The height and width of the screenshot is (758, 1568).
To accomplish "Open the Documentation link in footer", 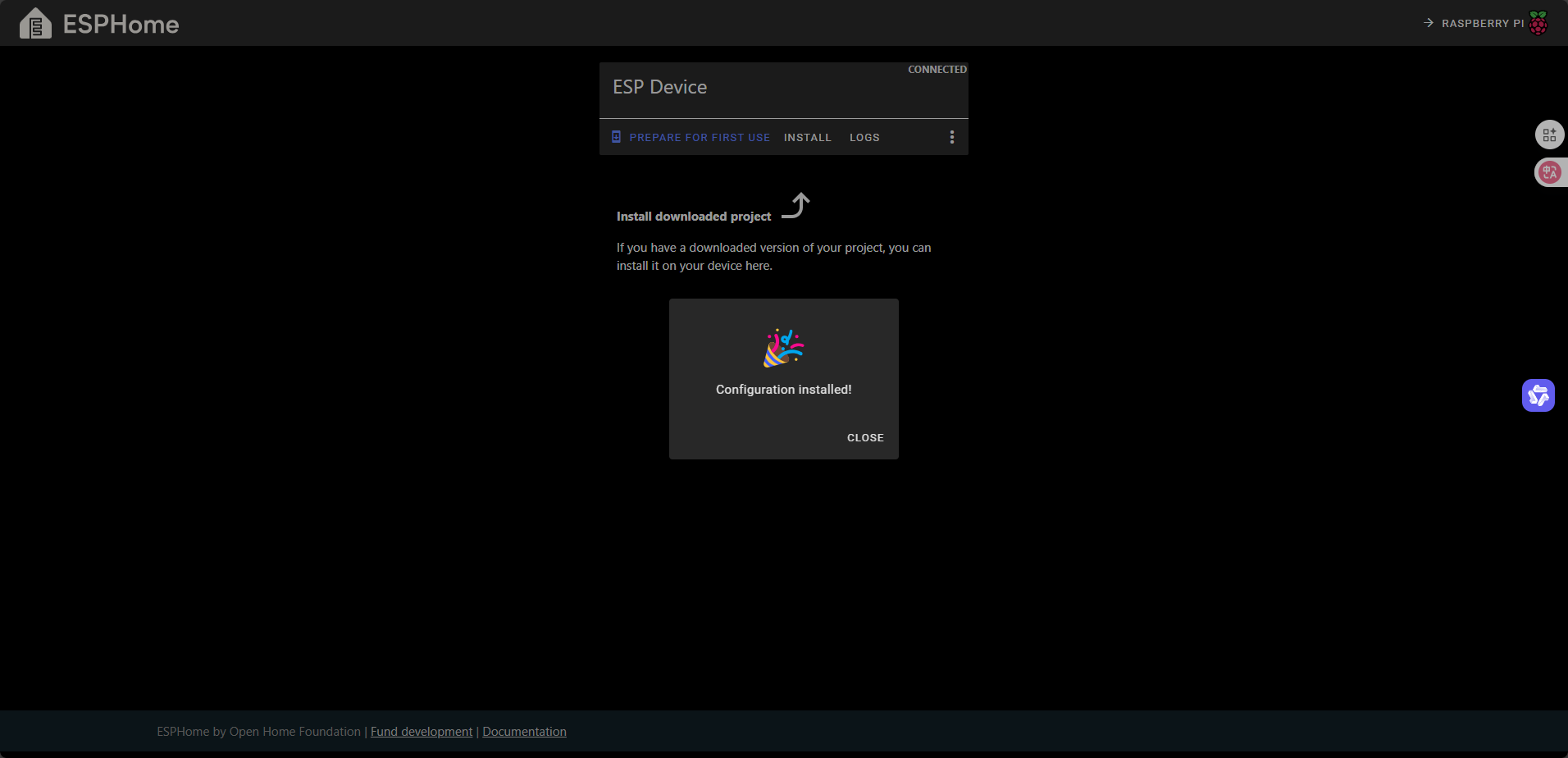I will 525,732.
